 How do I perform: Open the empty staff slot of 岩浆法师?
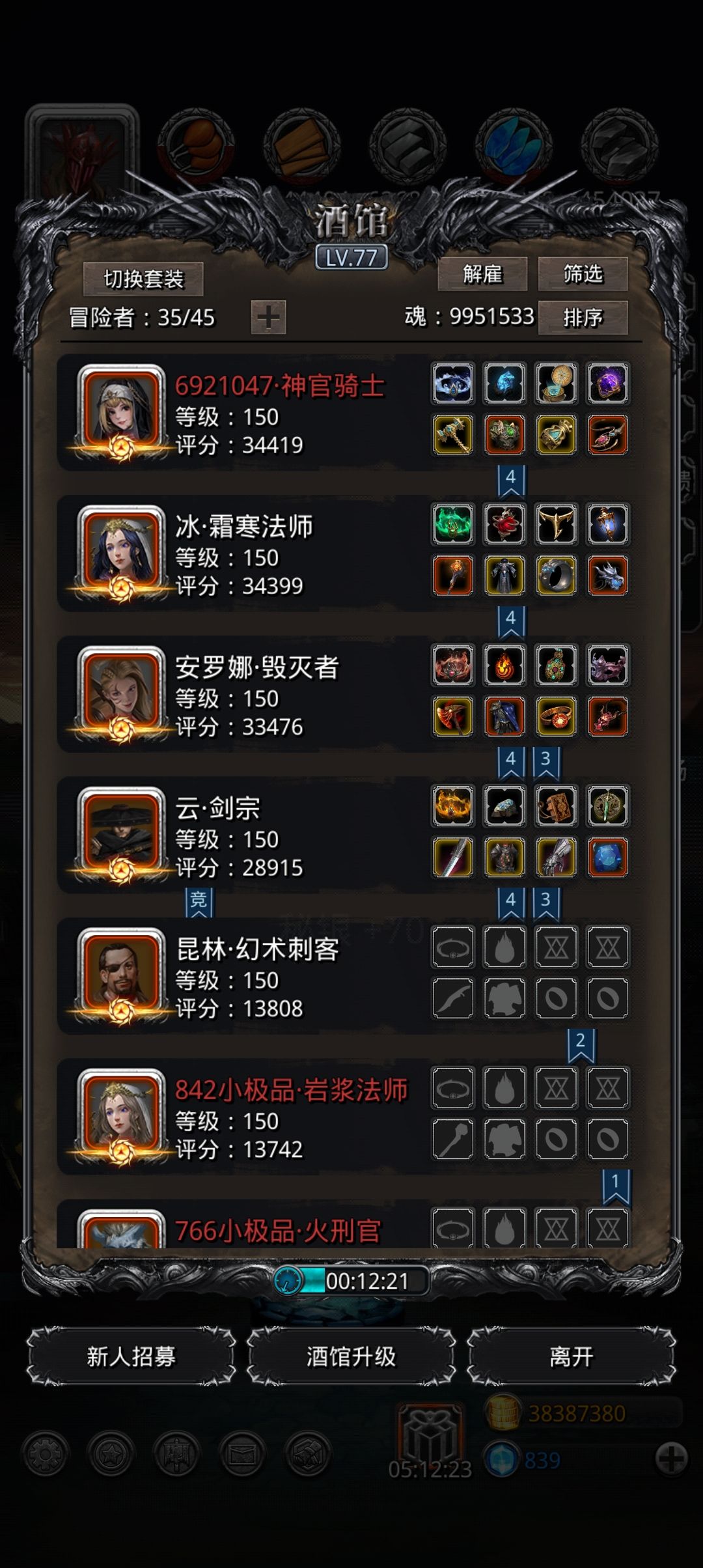(x=452, y=1139)
